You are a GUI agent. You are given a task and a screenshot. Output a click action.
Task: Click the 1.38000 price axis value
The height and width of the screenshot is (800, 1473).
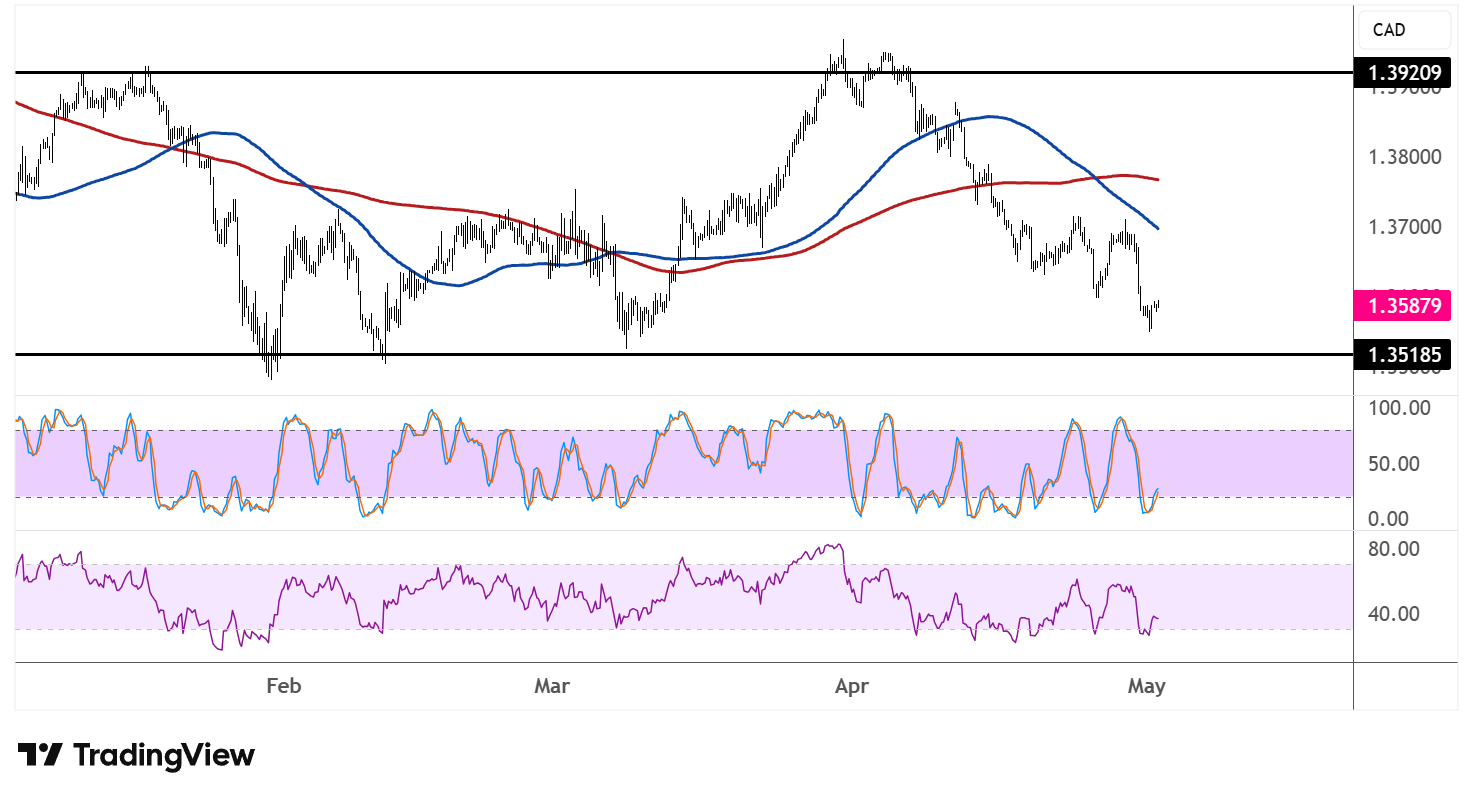(x=1405, y=157)
